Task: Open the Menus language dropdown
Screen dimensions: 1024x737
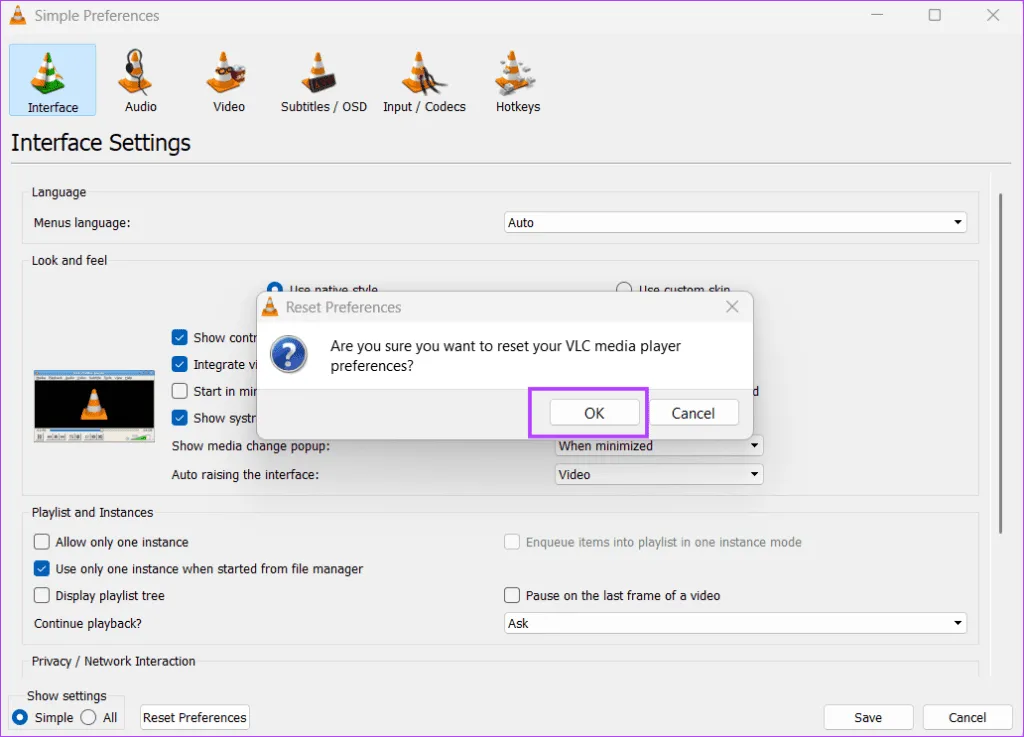Action: [735, 223]
